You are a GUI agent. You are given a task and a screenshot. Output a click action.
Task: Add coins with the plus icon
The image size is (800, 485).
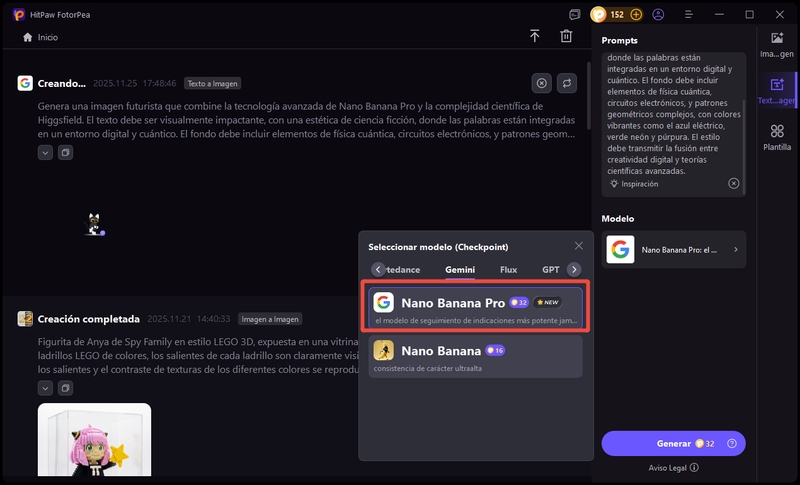point(636,15)
